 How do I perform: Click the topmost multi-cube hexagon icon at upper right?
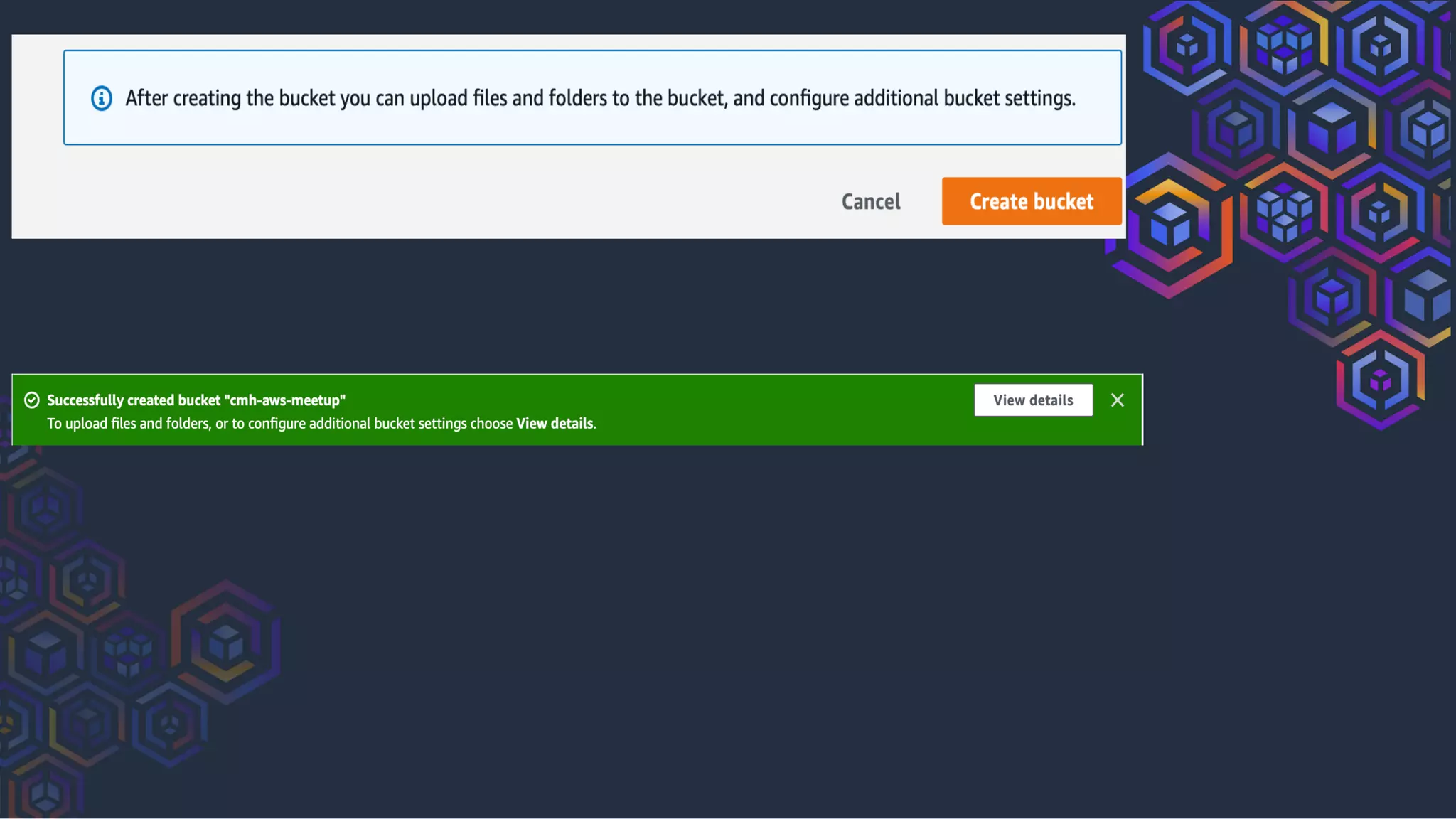point(1284,47)
